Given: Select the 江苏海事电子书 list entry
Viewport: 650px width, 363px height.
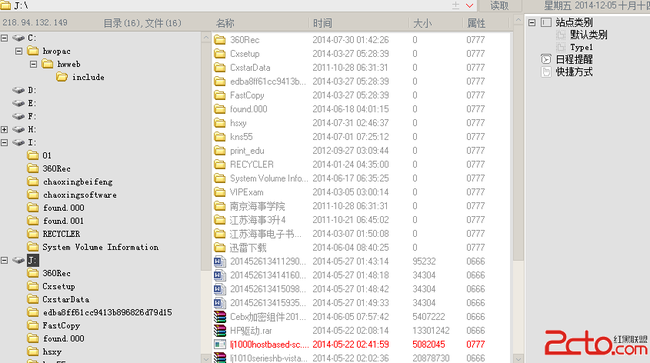Looking at the screenshot, I should point(266,234).
